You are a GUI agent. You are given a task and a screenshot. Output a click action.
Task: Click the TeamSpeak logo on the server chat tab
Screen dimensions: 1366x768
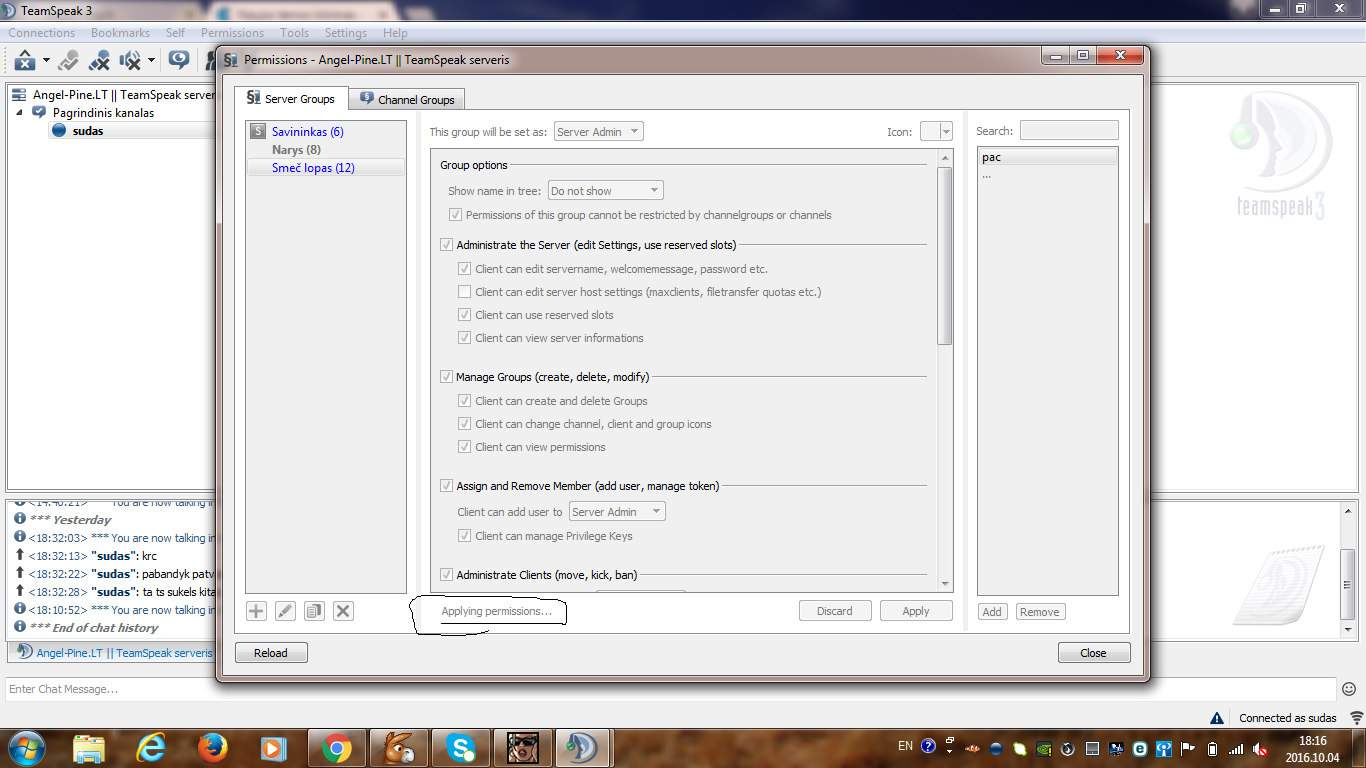[x=24, y=653]
